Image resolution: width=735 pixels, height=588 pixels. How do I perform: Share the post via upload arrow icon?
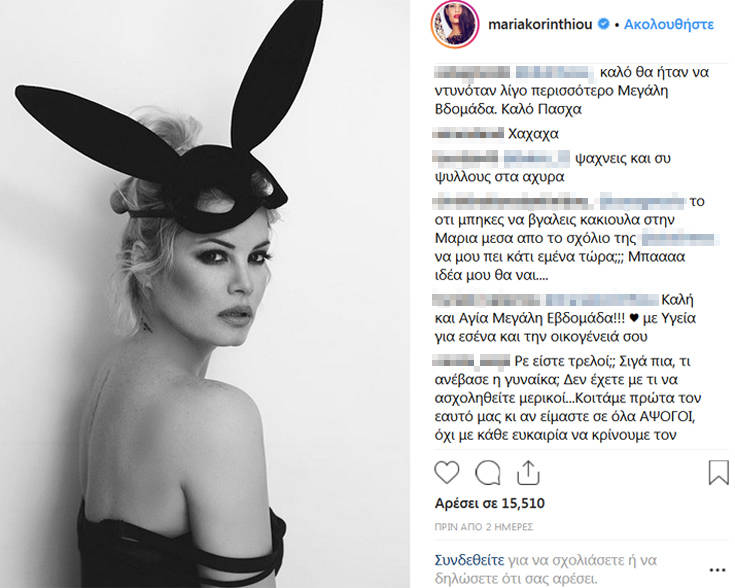coord(528,472)
